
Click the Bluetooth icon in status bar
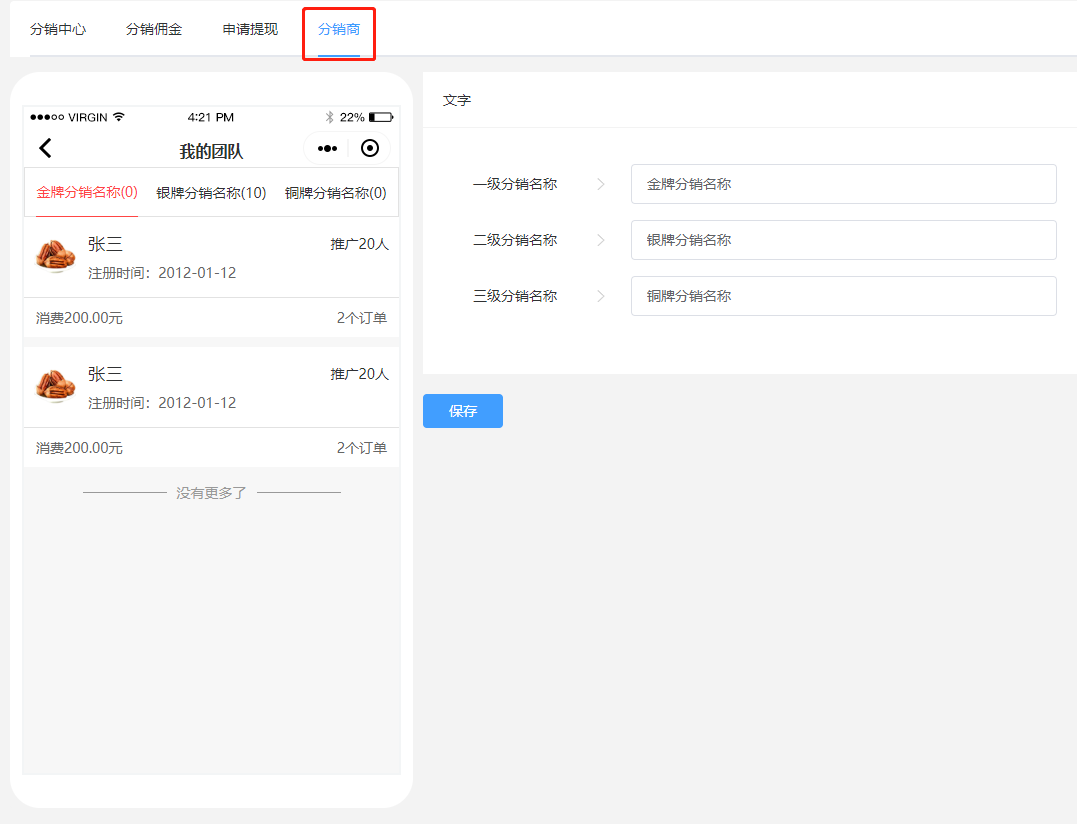329,117
